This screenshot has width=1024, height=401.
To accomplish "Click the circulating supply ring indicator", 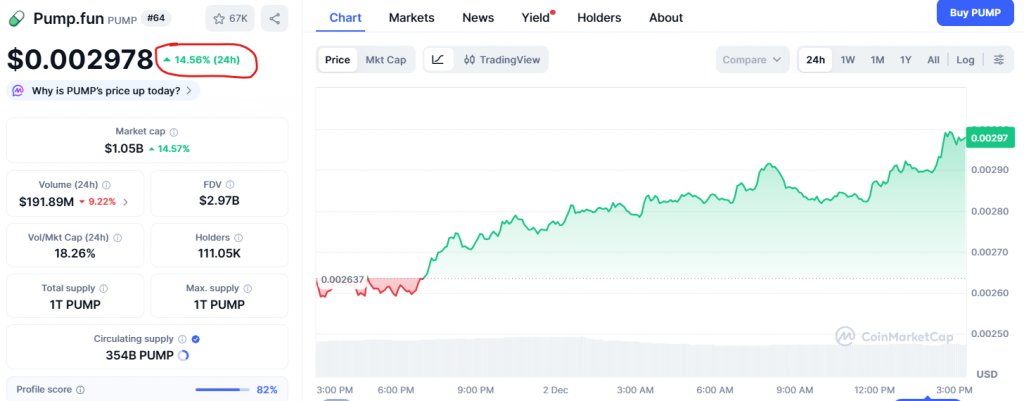I will coord(184,355).
